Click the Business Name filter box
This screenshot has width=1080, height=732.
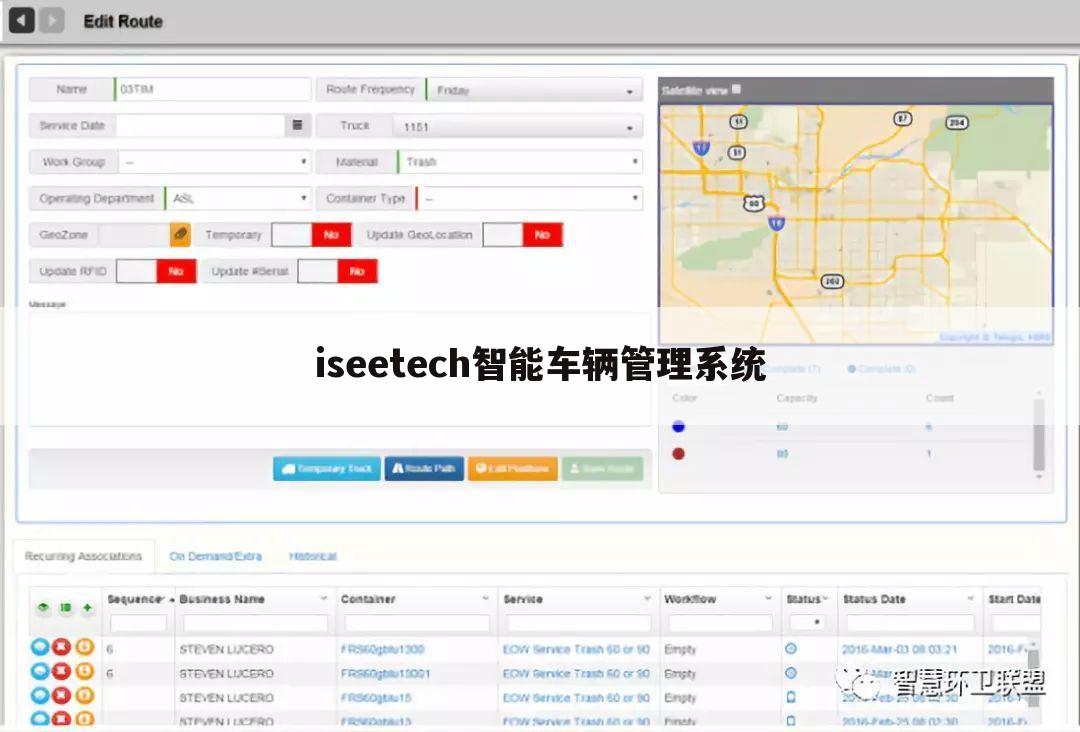pyautogui.click(x=256, y=623)
